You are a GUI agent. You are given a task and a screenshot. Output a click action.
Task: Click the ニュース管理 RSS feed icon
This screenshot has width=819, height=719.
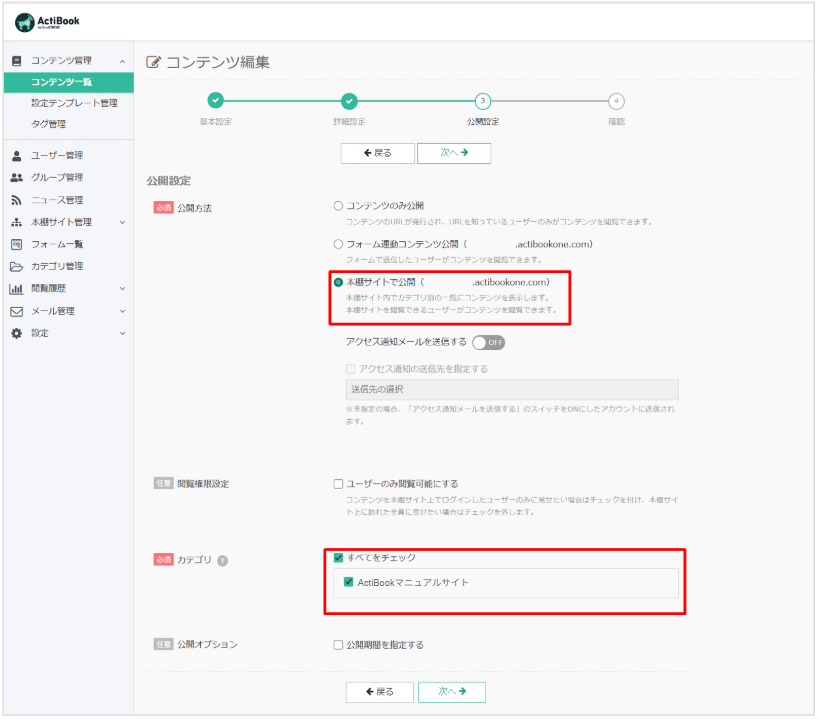[x=16, y=200]
